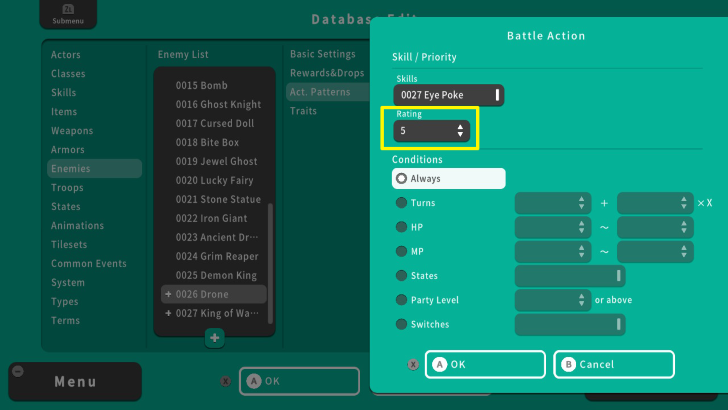Open the Switches selection field
The width and height of the screenshot is (728, 410).
click(x=570, y=324)
